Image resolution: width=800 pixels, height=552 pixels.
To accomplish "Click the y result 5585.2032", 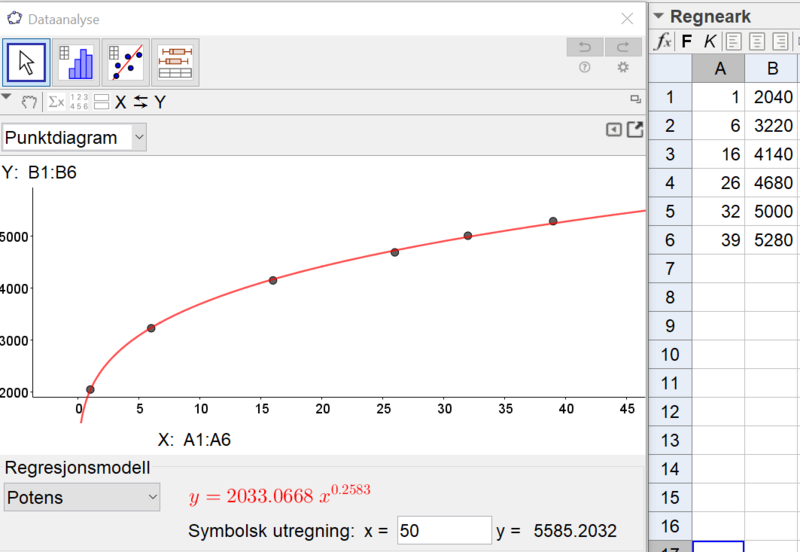I will pyautogui.click(x=575, y=531).
